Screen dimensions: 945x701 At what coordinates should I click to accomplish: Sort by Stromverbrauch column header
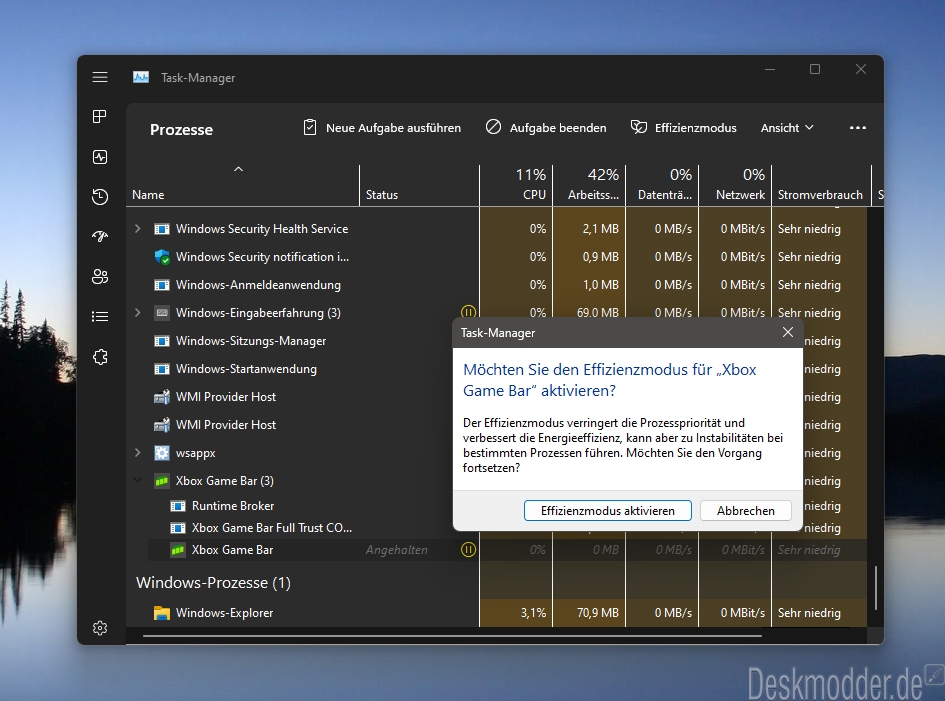(x=821, y=186)
